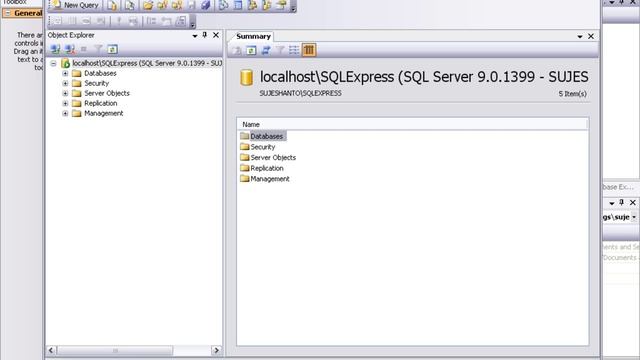The image size is (640, 360).
Task: Collapse the localhost\SQLExpress server node
Action: pyautogui.click(x=53, y=63)
